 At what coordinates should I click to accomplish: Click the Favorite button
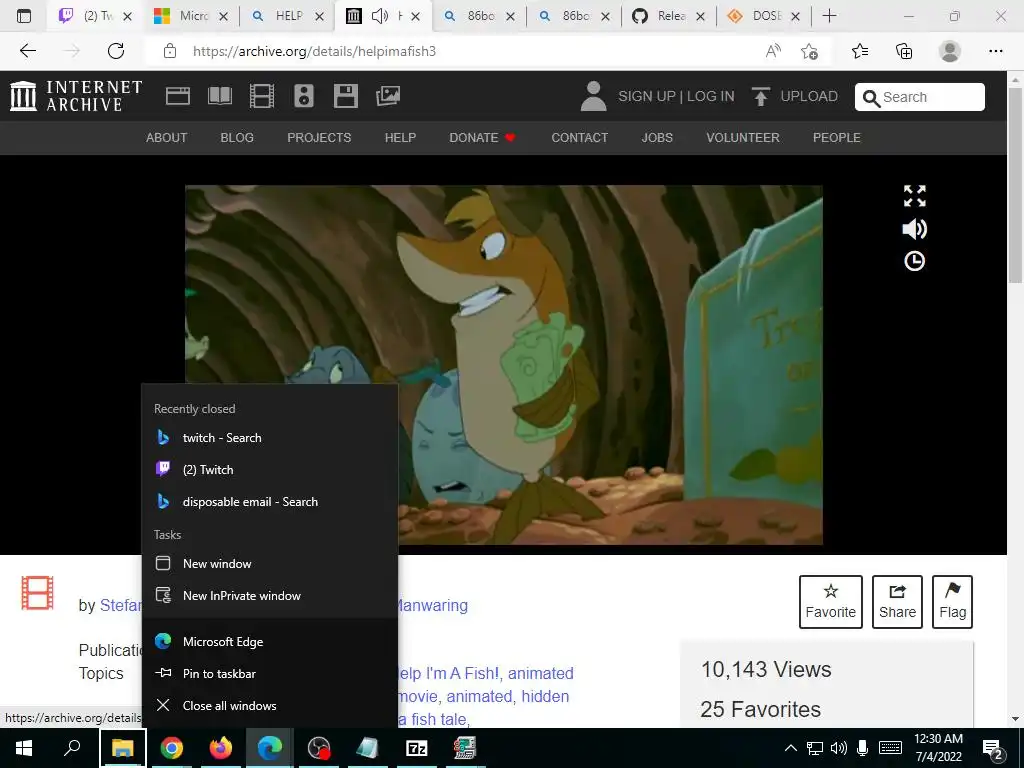pyautogui.click(x=831, y=601)
